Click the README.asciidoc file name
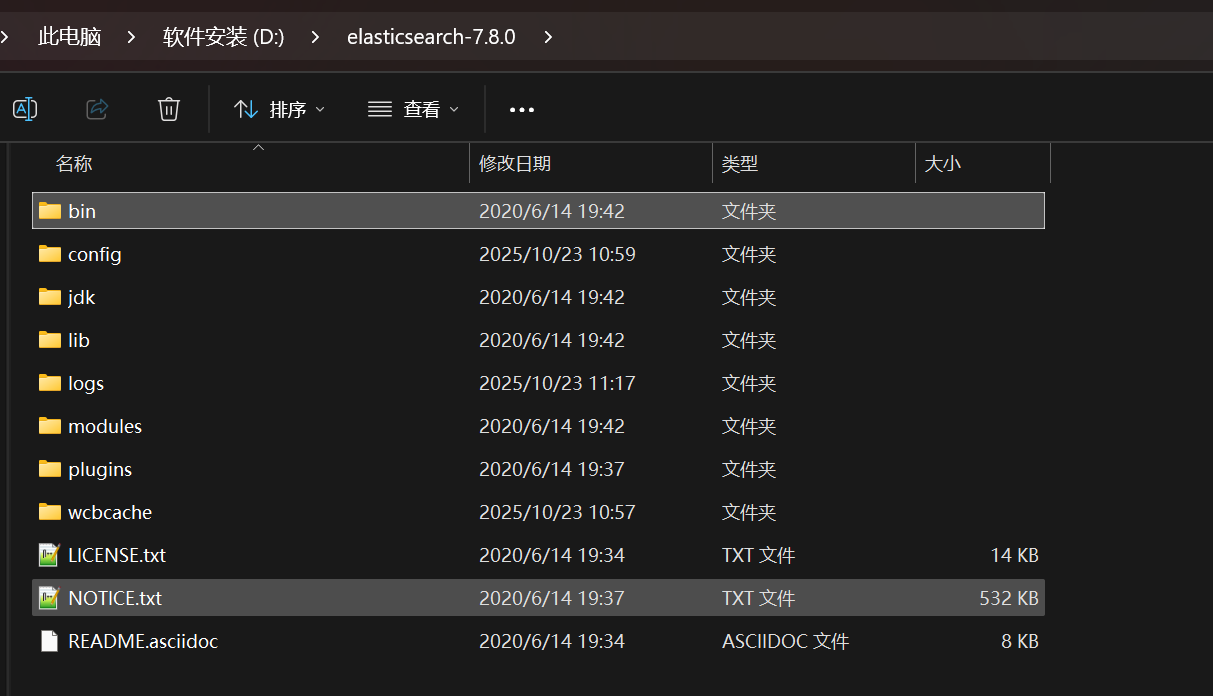 coord(143,641)
